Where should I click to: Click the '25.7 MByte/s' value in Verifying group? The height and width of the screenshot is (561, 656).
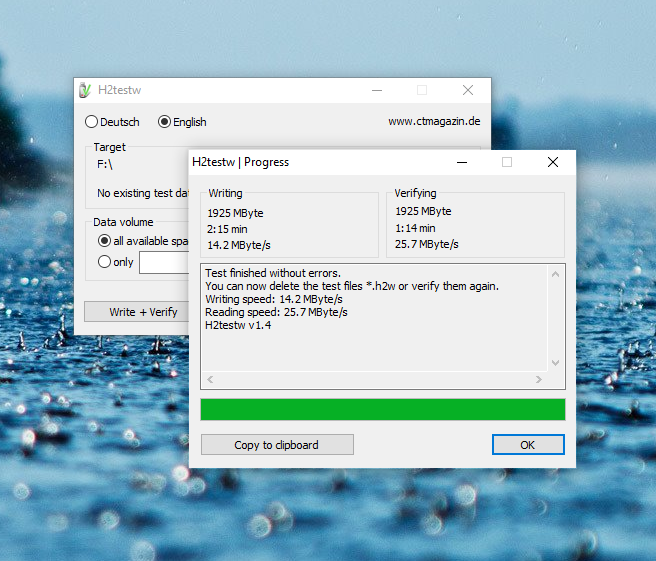pos(427,244)
